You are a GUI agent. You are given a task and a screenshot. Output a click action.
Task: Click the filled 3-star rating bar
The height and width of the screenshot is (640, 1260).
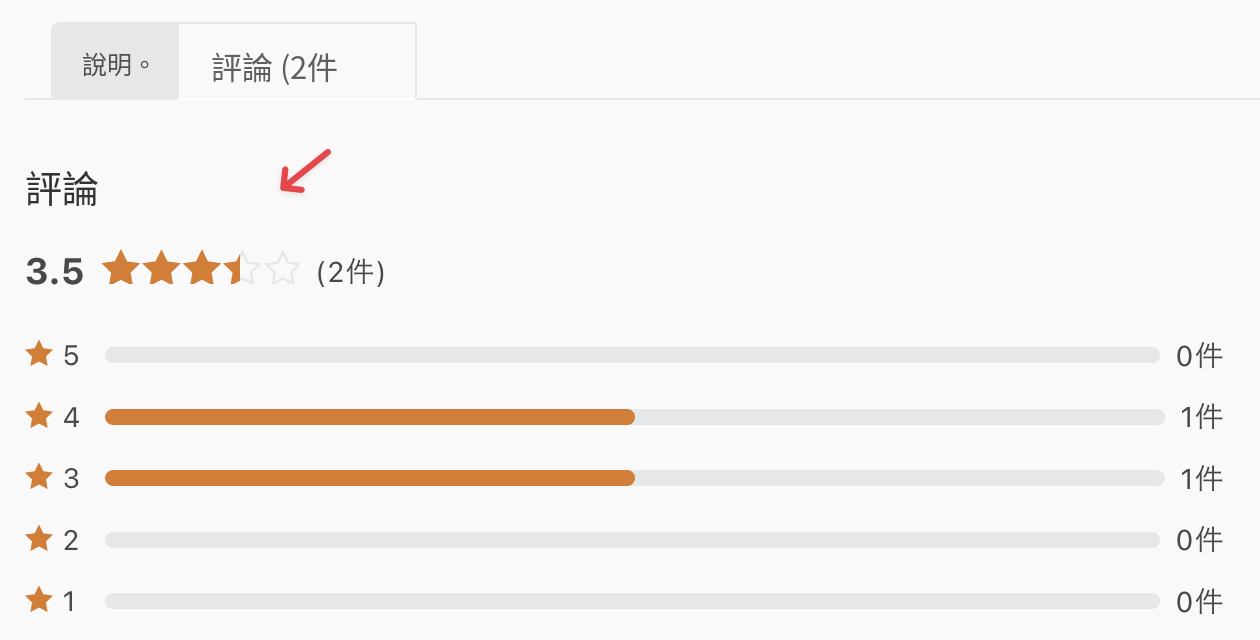click(370, 478)
